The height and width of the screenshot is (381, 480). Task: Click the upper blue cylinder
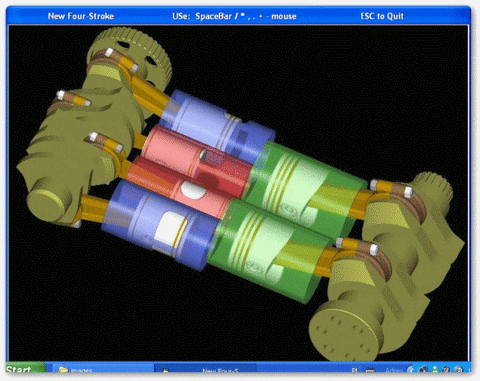tap(218, 127)
